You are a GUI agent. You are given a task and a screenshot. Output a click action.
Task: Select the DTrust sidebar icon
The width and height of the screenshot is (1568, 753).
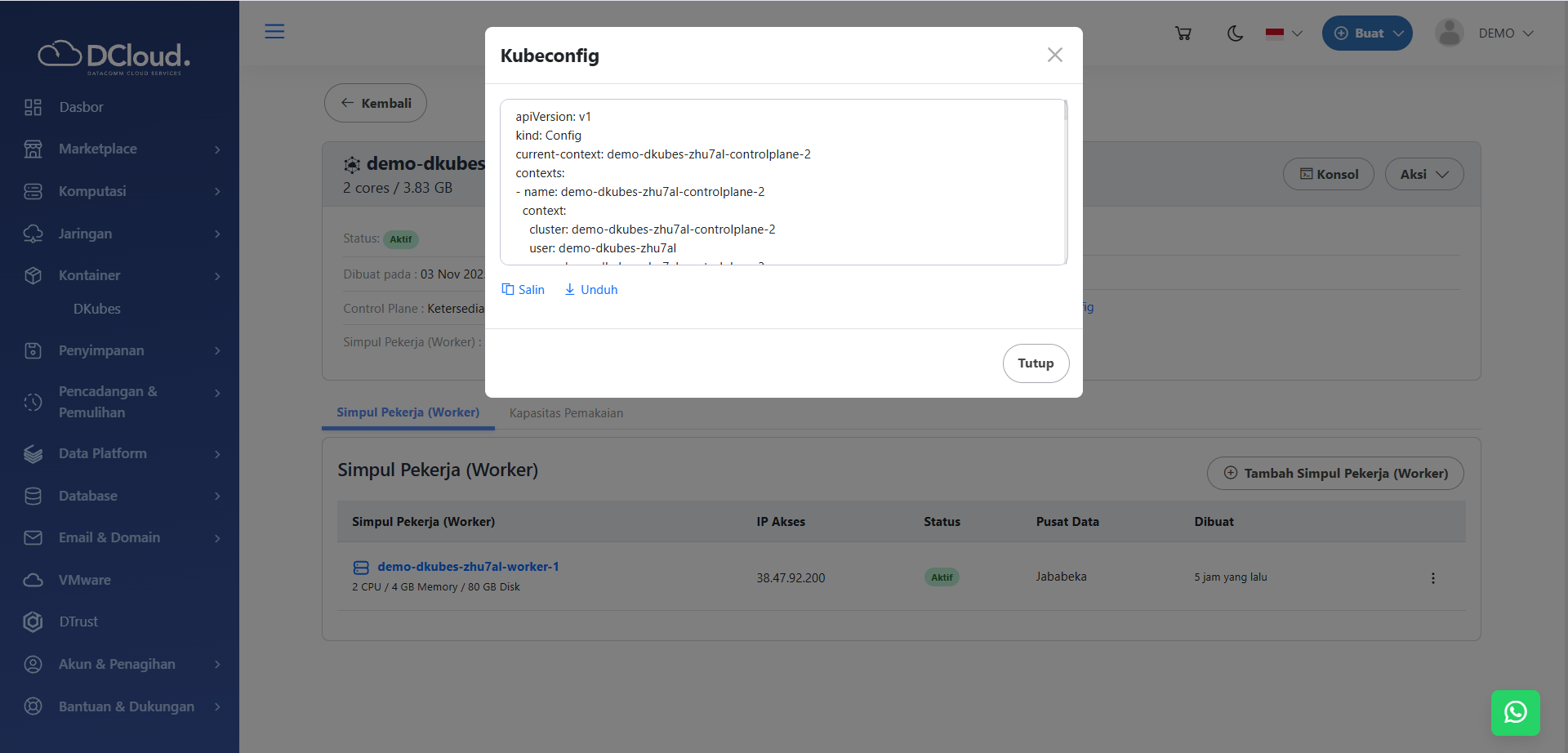pos(33,622)
